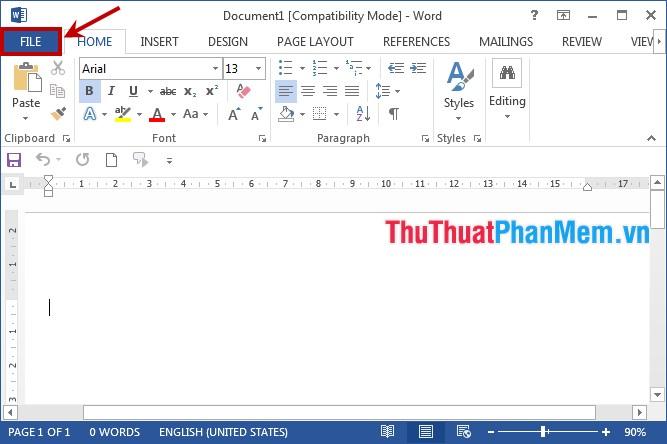Open the Font dialog launcher

[262, 138]
